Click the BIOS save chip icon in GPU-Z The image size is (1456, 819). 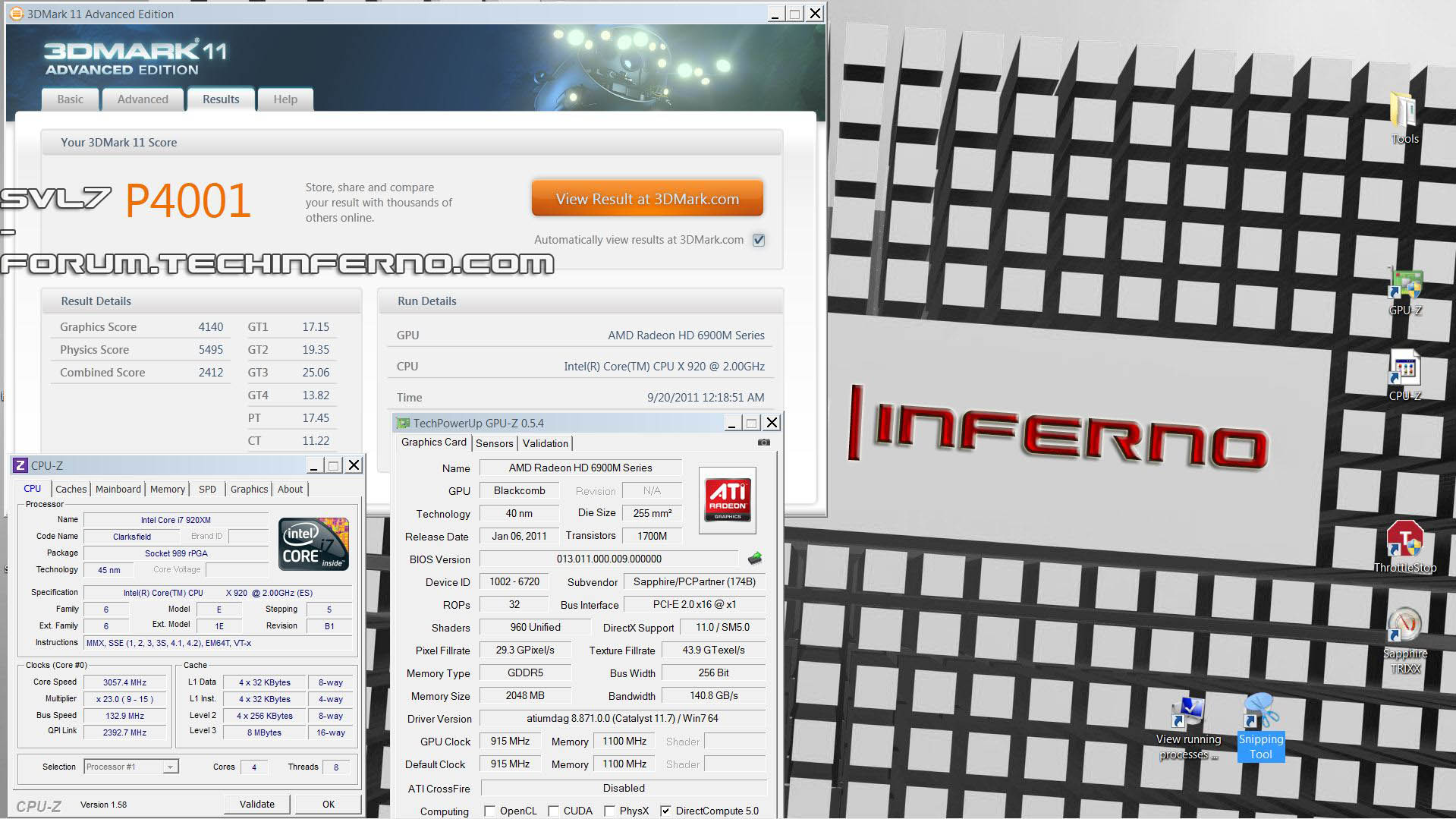754,559
